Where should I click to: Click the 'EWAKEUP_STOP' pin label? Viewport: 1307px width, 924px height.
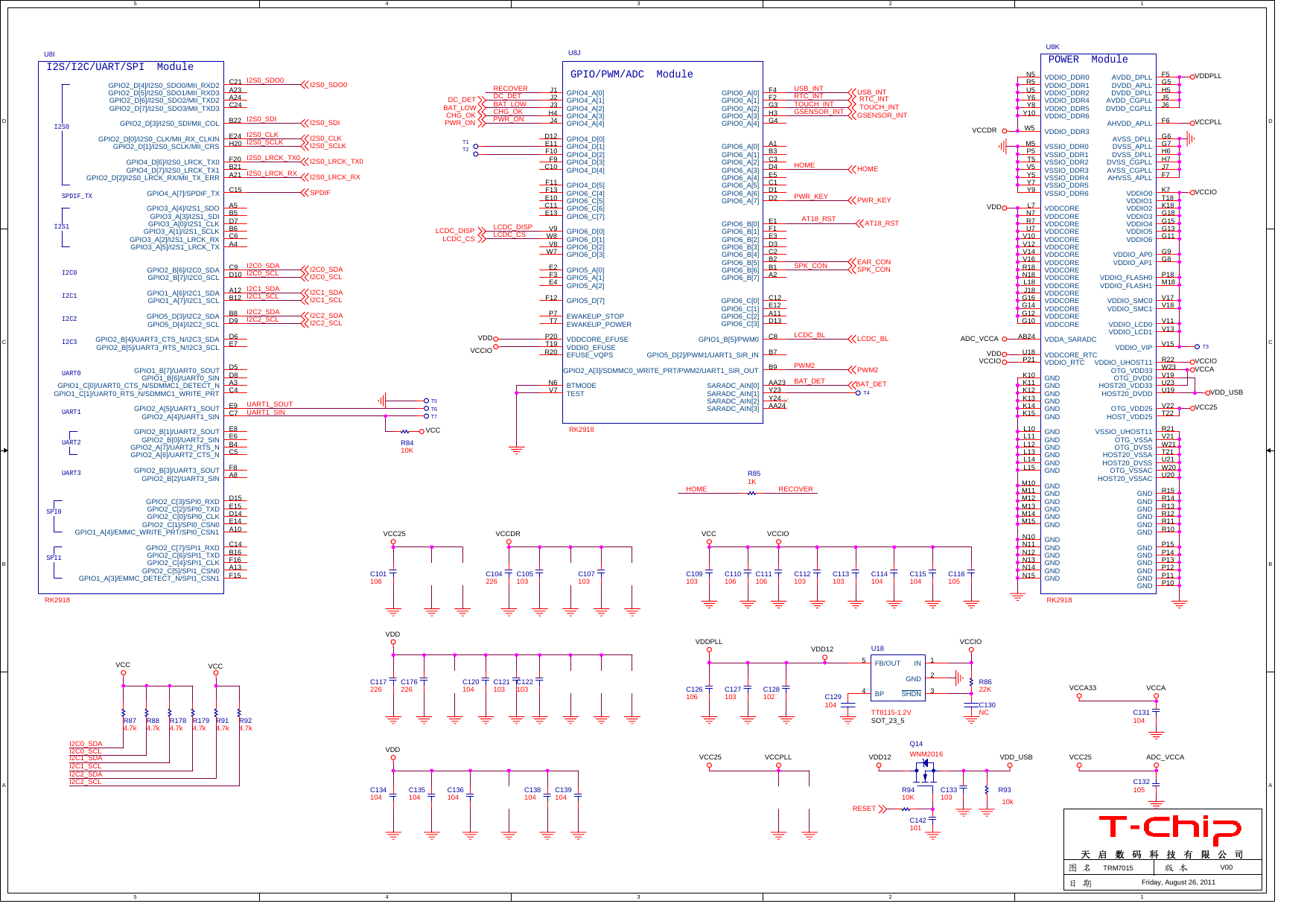(595, 316)
